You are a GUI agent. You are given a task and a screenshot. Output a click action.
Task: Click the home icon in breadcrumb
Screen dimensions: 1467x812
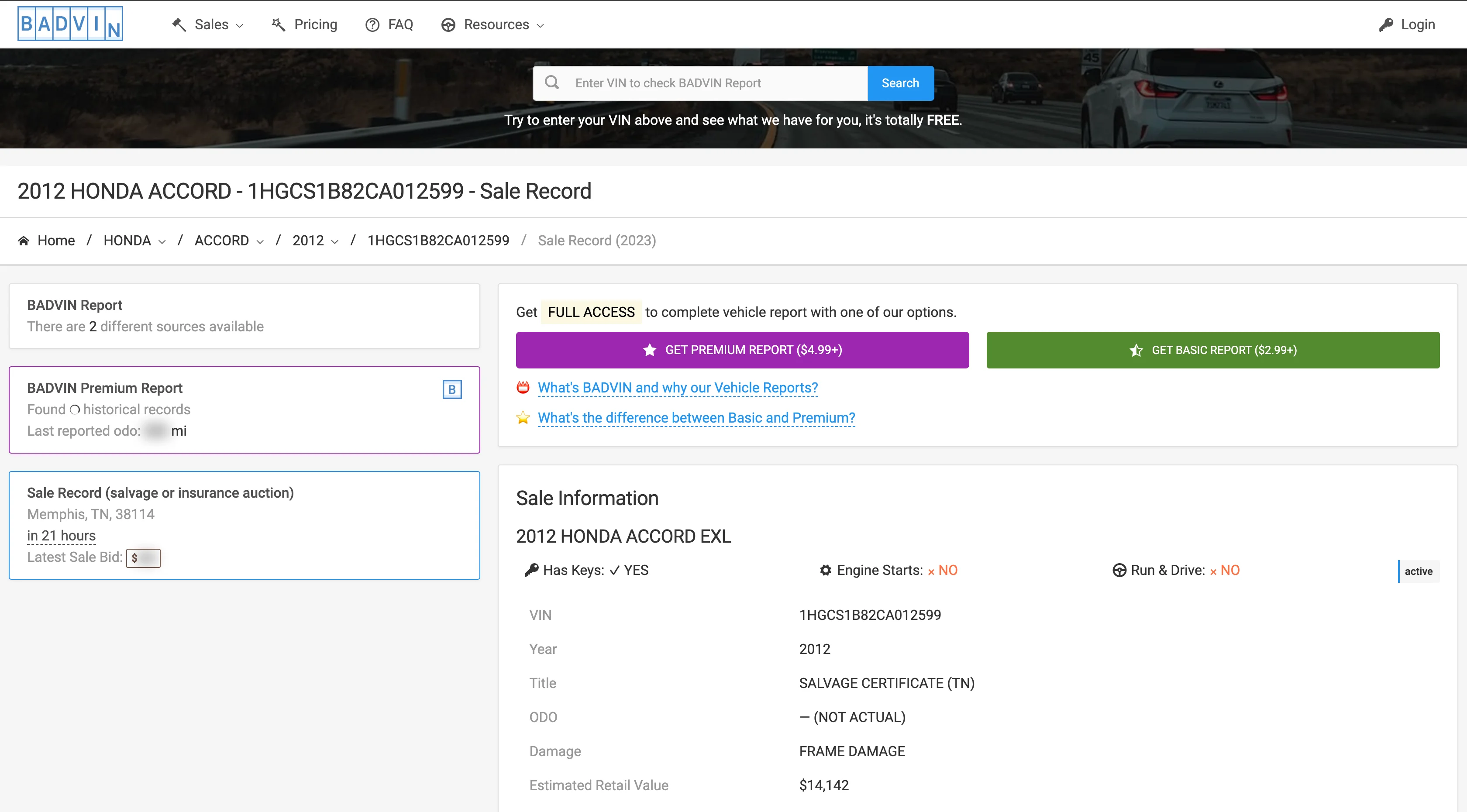tap(23, 241)
